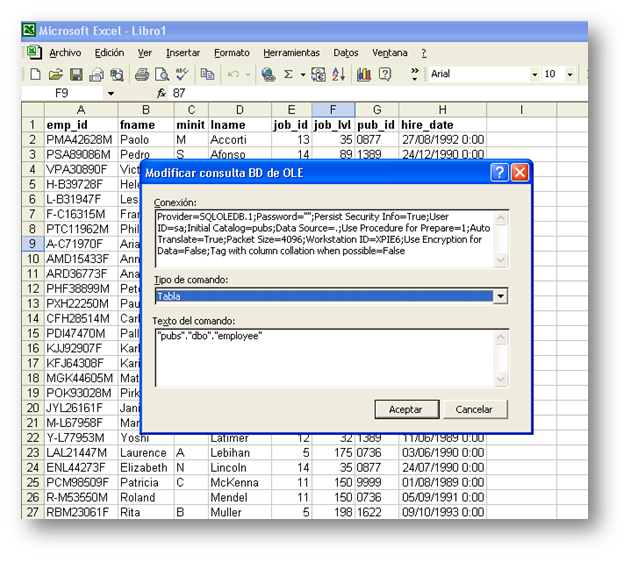
Task: Click the fx insert function icon
Action: (161, 94)
